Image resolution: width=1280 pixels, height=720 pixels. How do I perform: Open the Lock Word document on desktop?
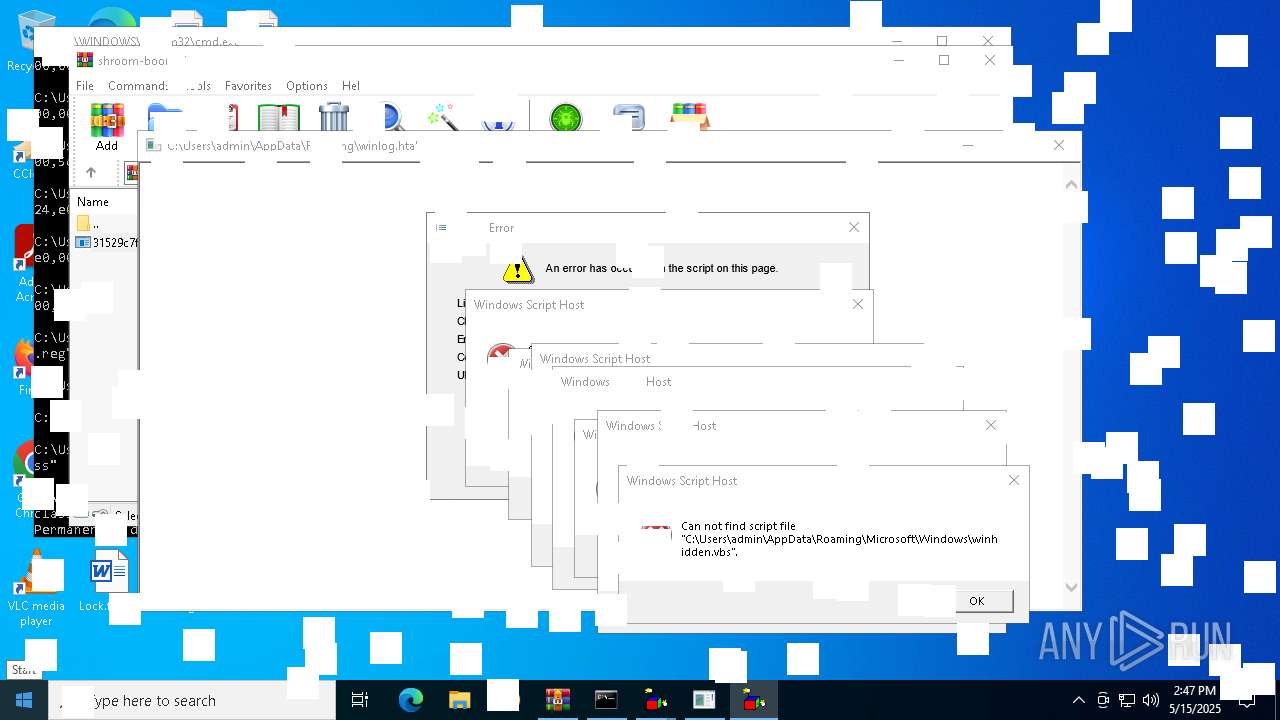tap(108, 582)
